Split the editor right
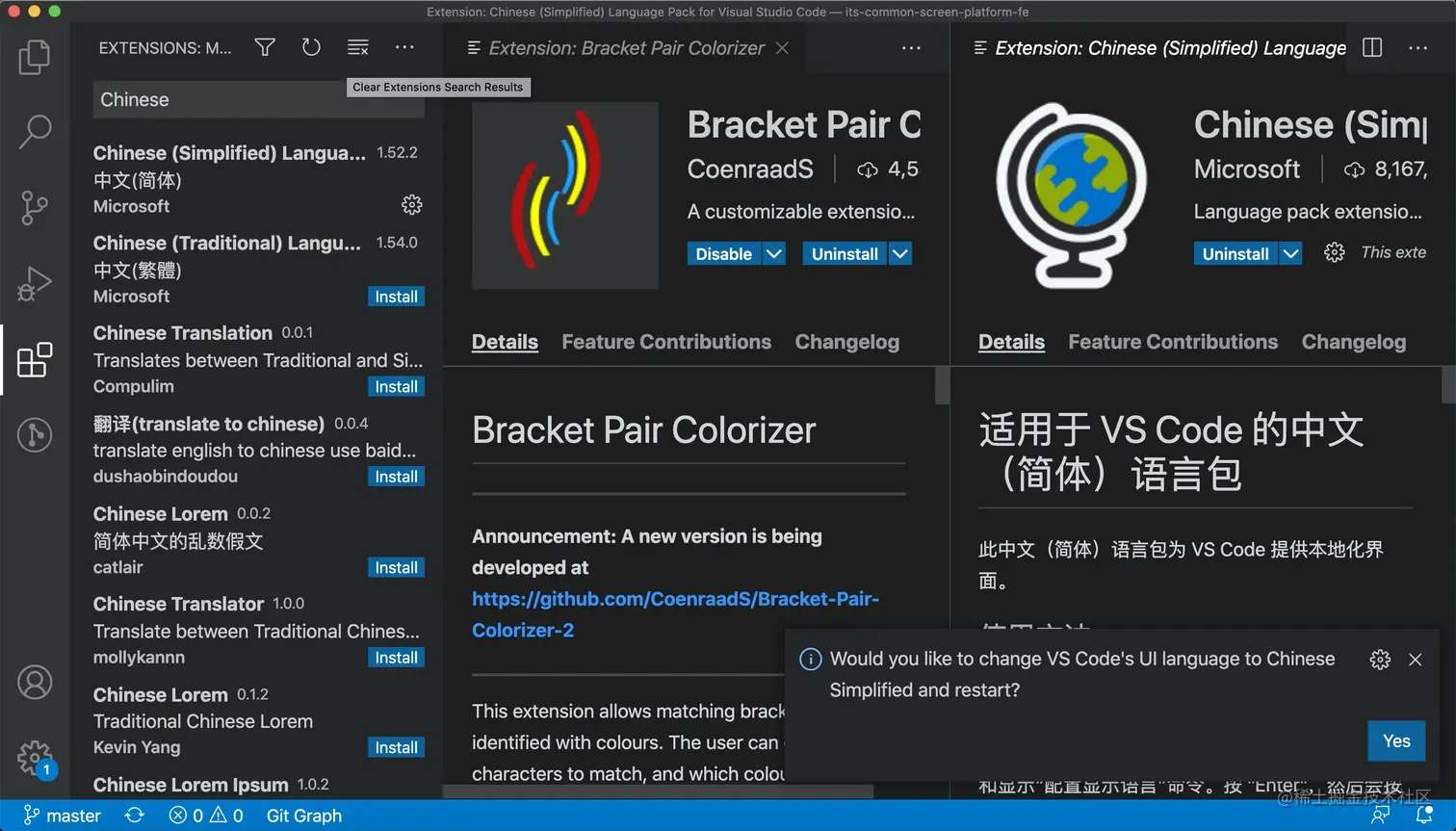 [1372, 47]
